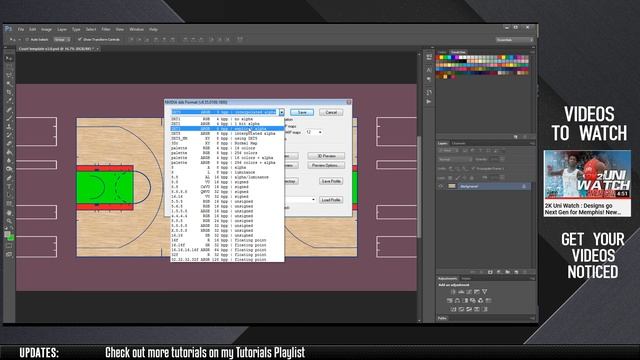Select the Eraser tool
The image size is (640, 360).
[9, 144]
